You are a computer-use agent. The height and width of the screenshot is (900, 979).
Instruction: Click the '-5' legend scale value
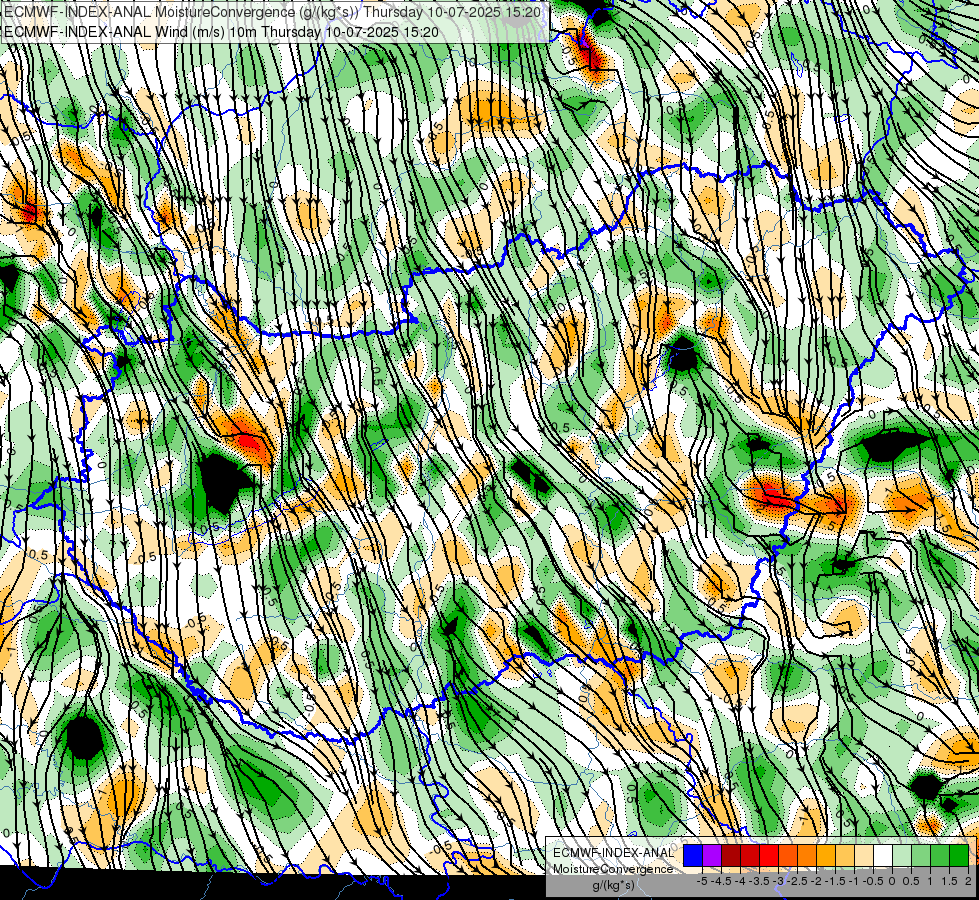click(x=702, y=881)
